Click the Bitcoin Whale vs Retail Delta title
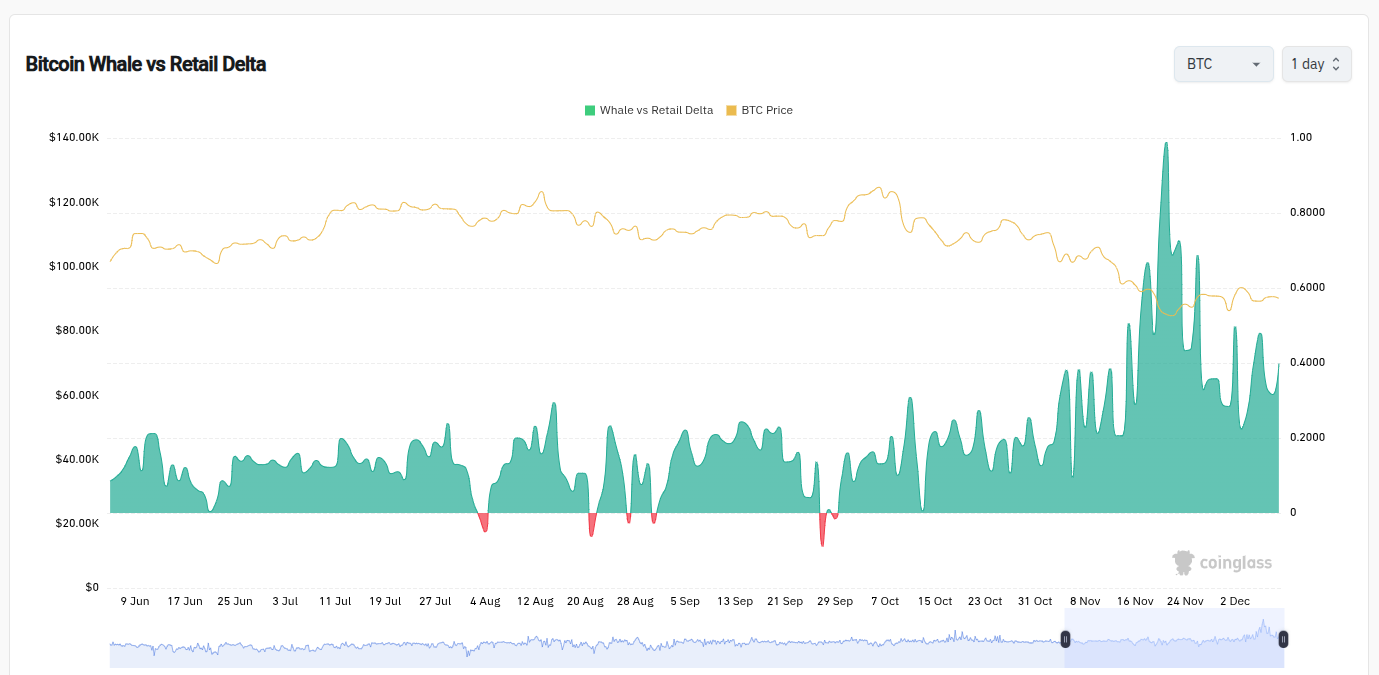This screenshot has width=1379, height=675. click(x=146, y=63)
